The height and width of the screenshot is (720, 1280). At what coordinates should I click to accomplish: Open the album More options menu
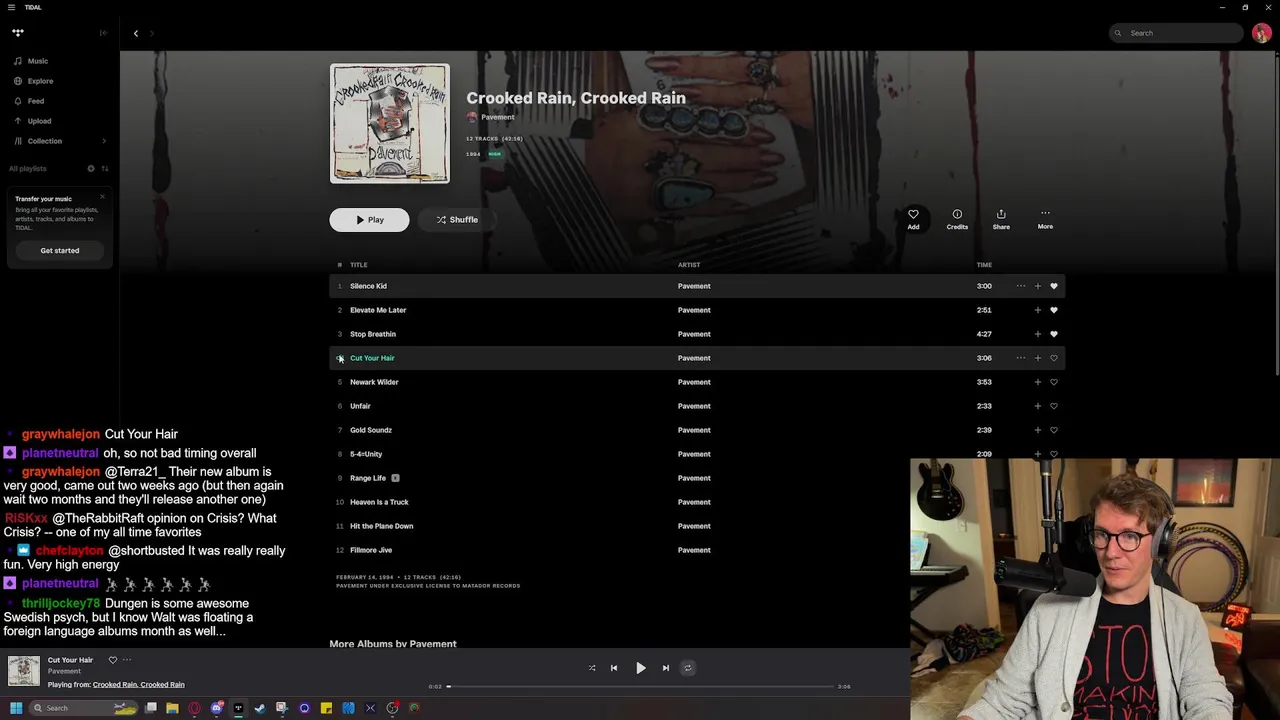[1045, 219]
